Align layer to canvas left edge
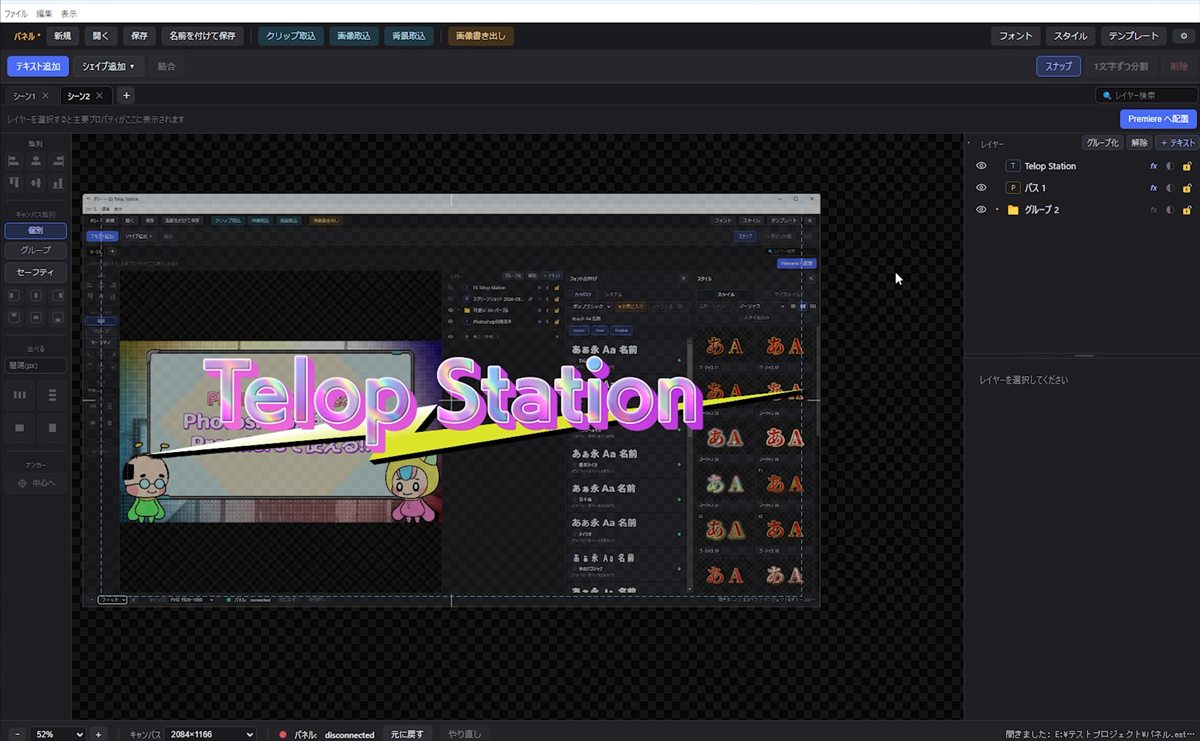 point(14,296)
